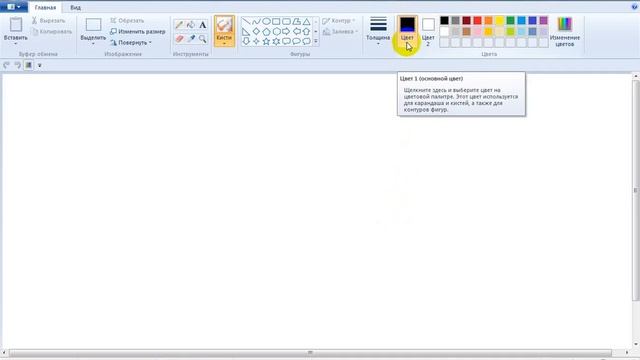
Task: Pick the red palette swatch
Action: coord(478,20)
